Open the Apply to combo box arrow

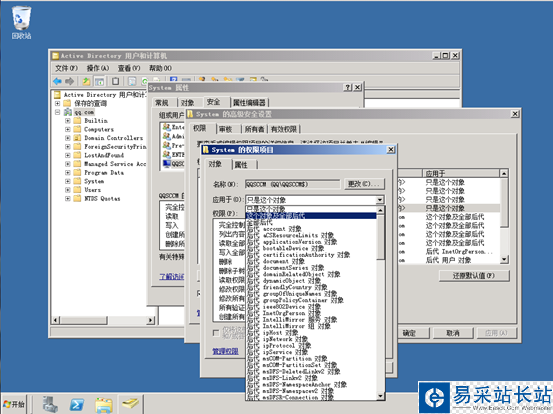(379, 200)
